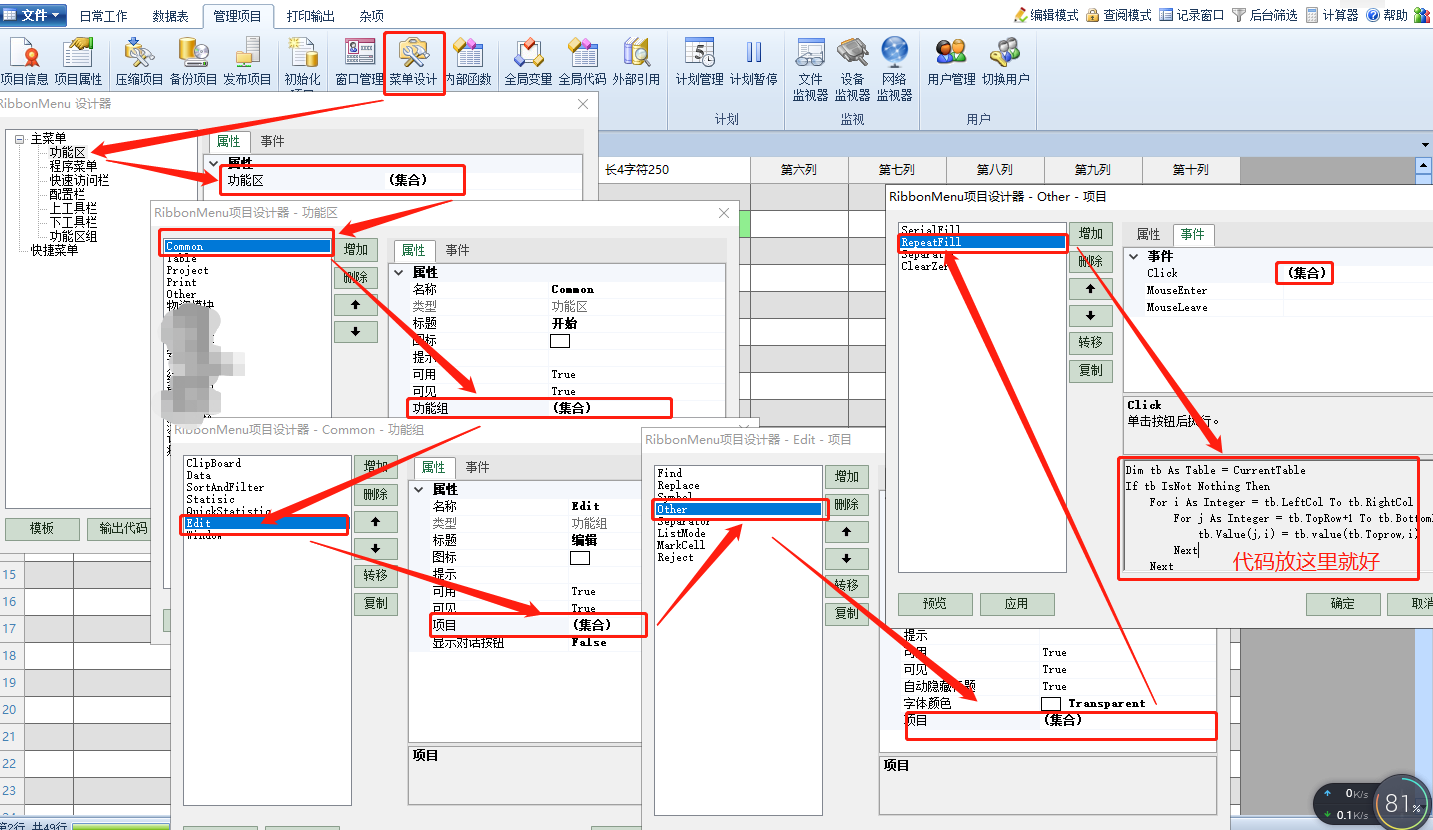
Task: Switch to 属性 tab in Other 项目 designer
Action: point(1148,234)
